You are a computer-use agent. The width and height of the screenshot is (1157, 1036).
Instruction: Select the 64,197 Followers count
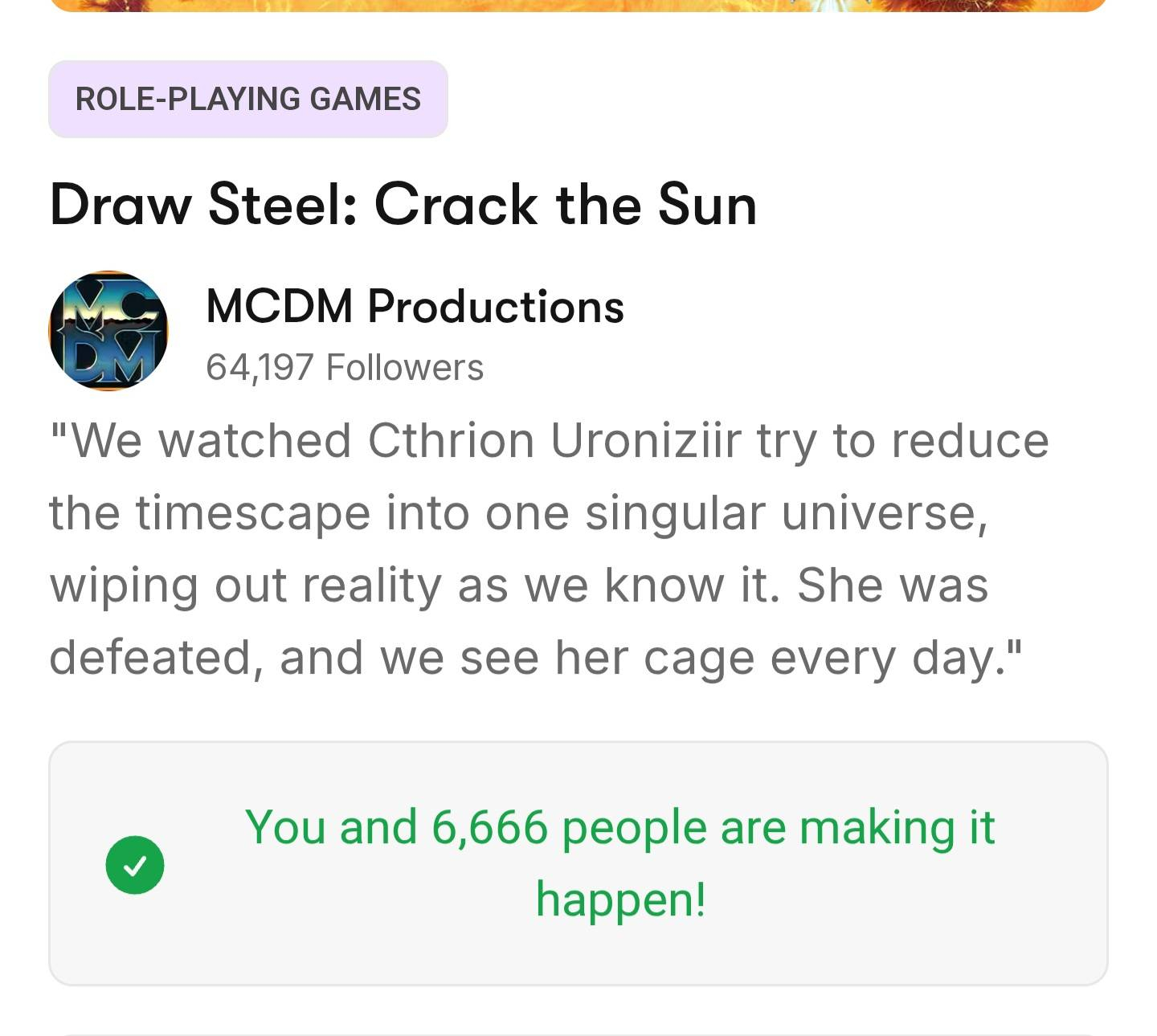pos(345,368)
